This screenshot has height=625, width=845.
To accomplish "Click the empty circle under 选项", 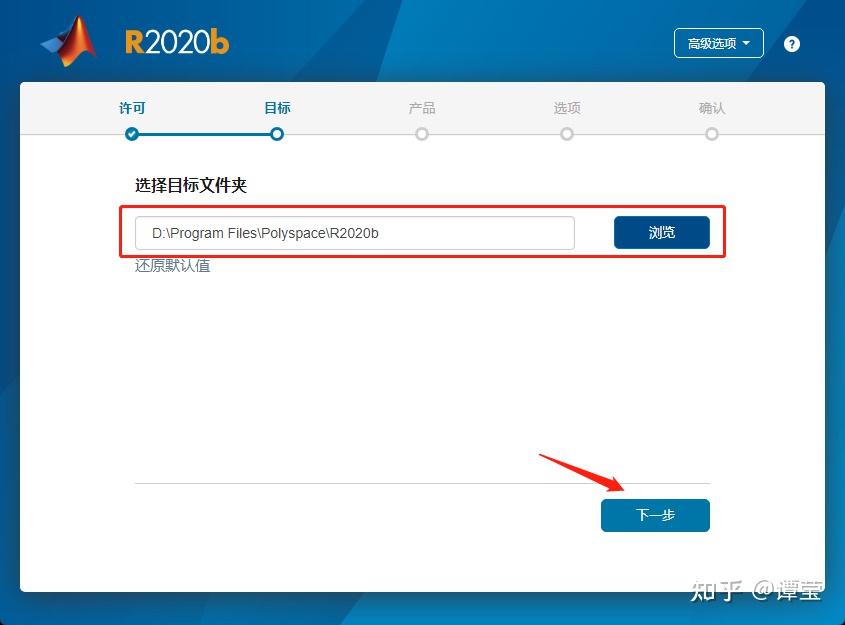I will click(x=567, y=133).
